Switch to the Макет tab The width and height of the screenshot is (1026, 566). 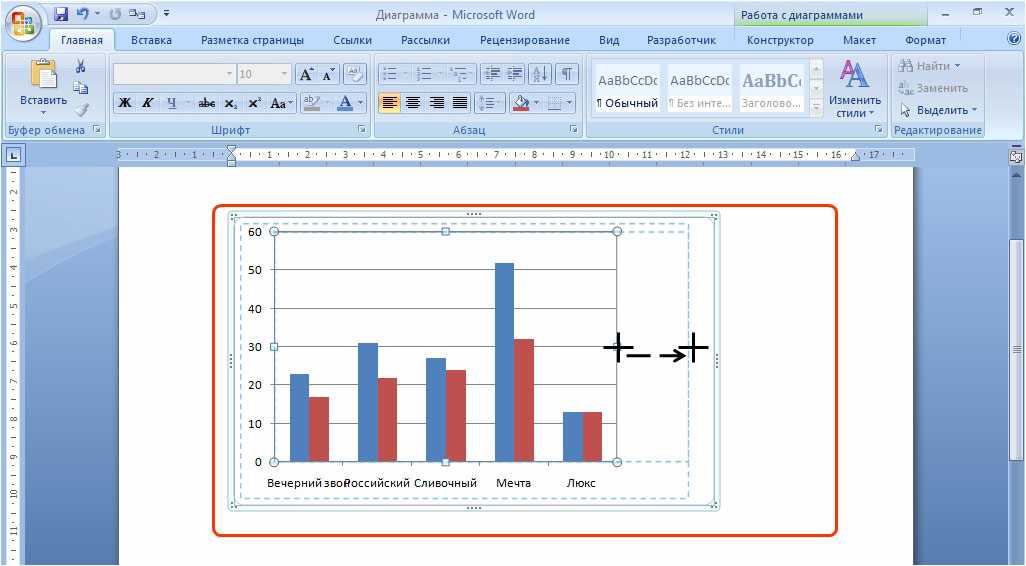[859, 40]
